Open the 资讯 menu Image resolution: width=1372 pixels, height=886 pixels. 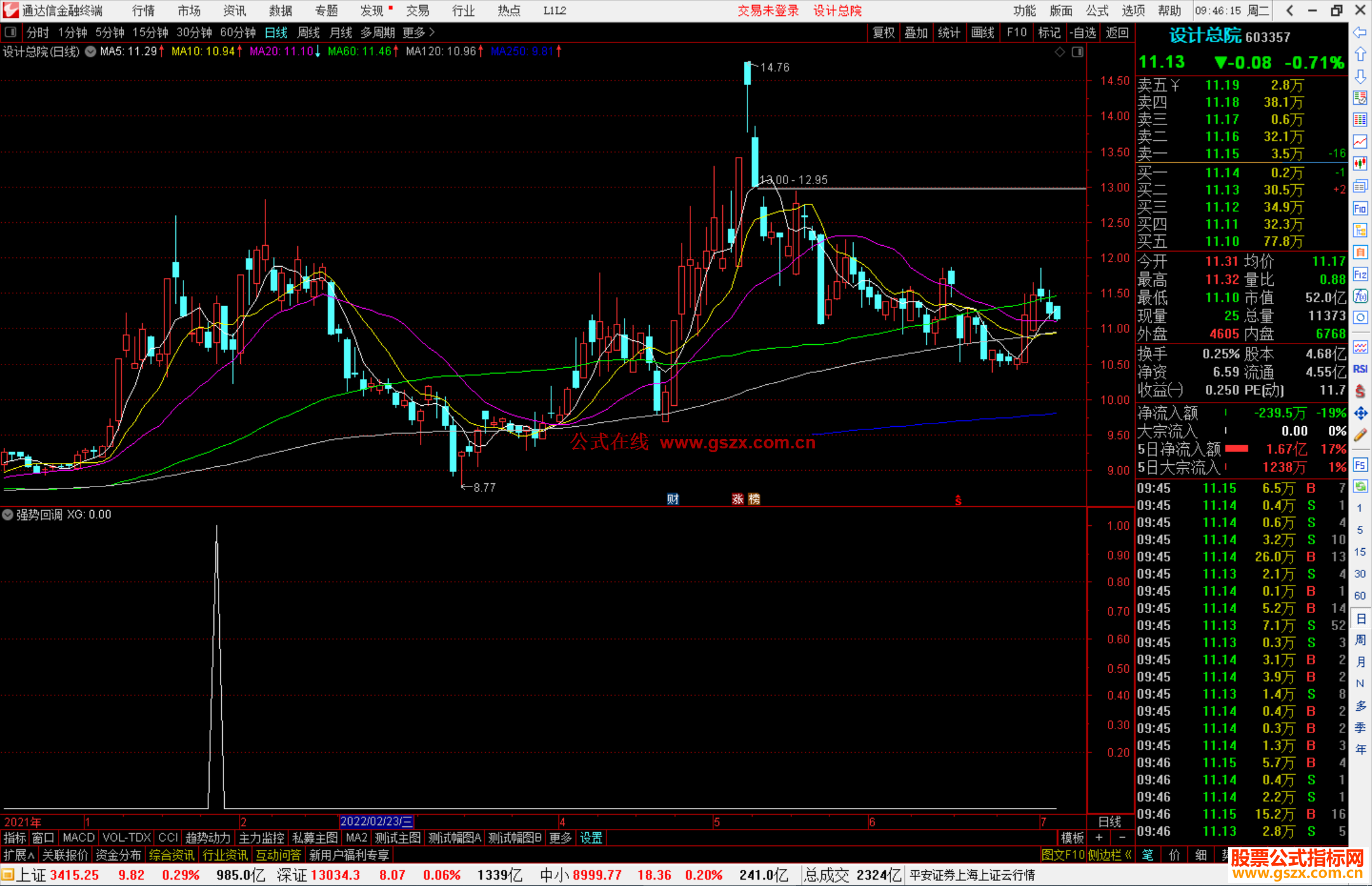(234, 11)
